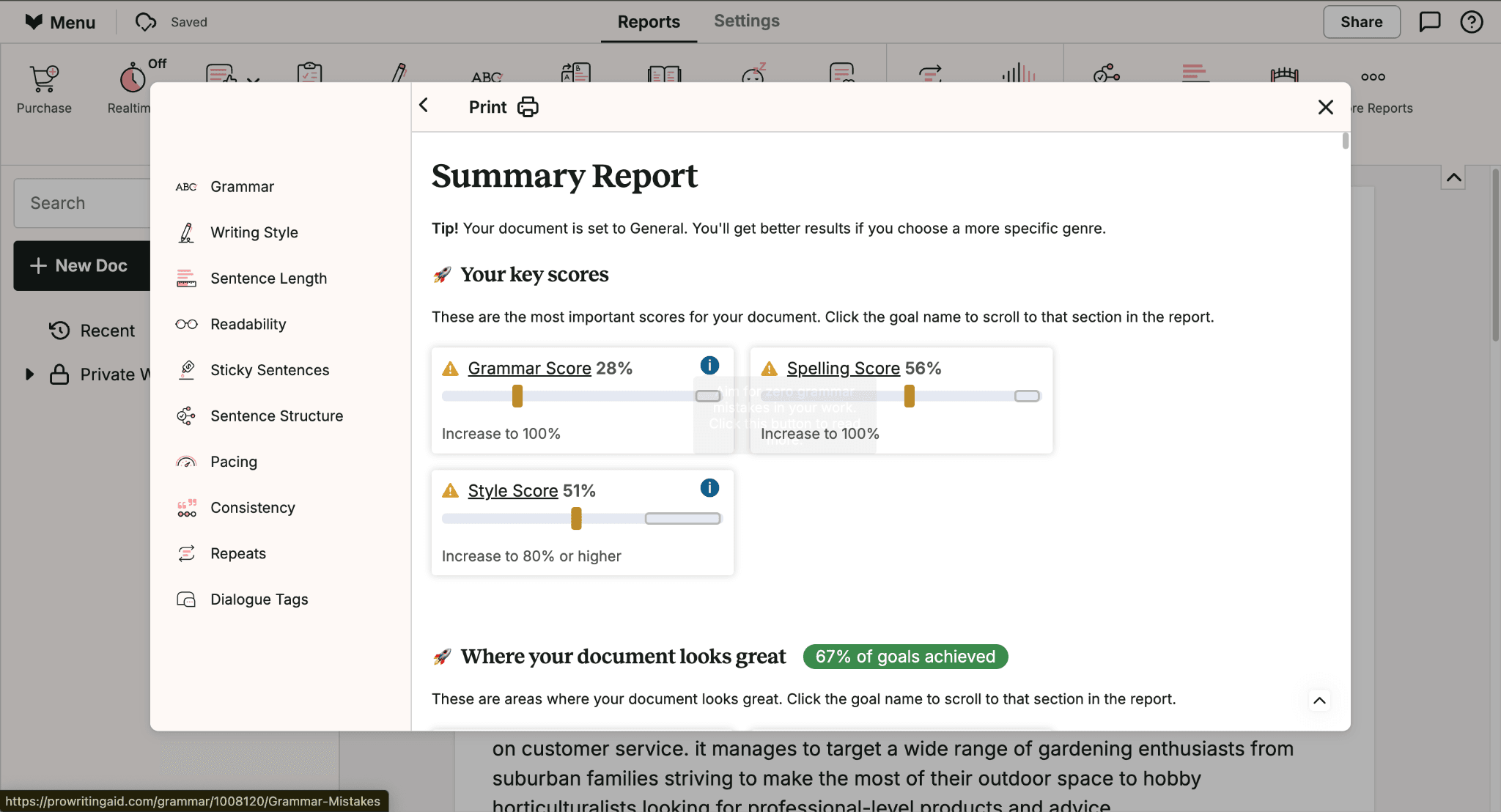Click the Style Score slider marker
Viewport: 1501px width, 812px height.
[x=576, y=518]
